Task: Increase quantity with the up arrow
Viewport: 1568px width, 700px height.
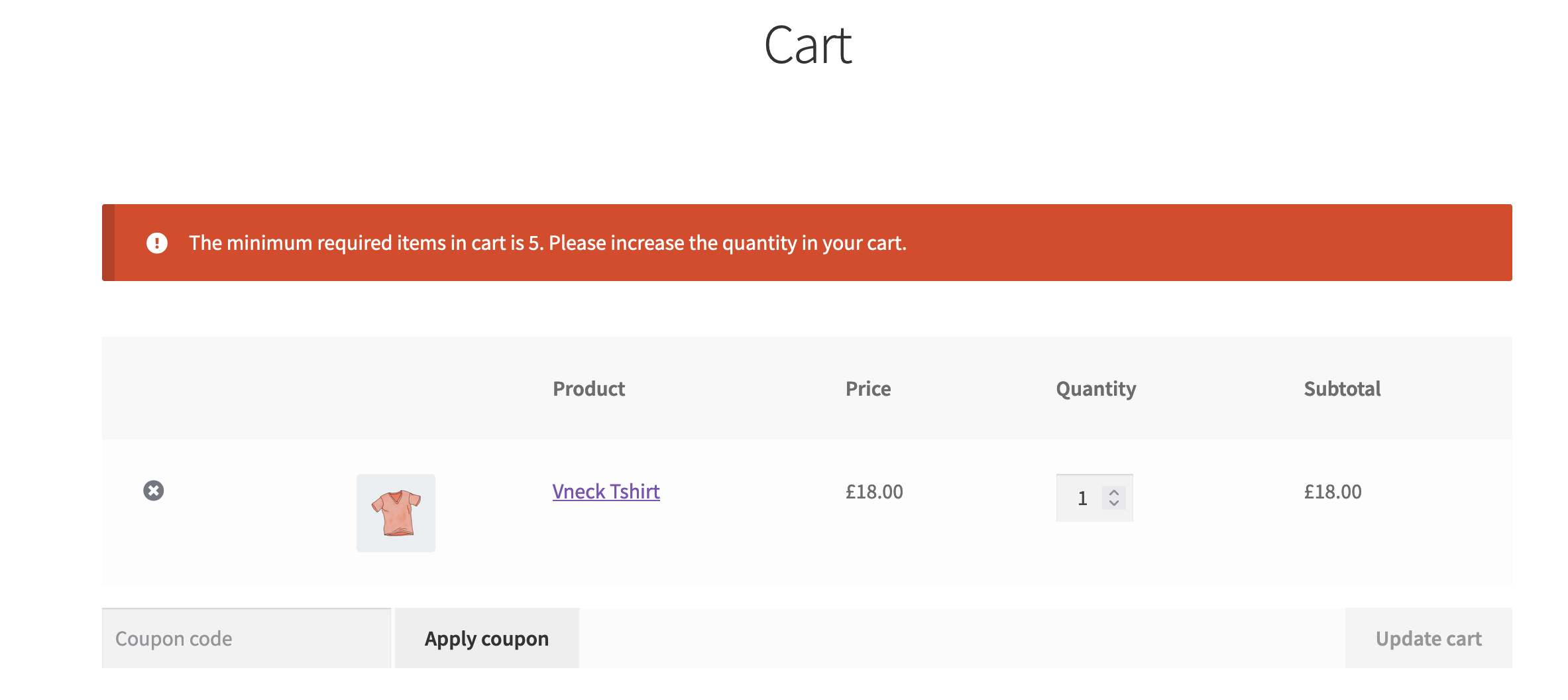Action: 1114,493
